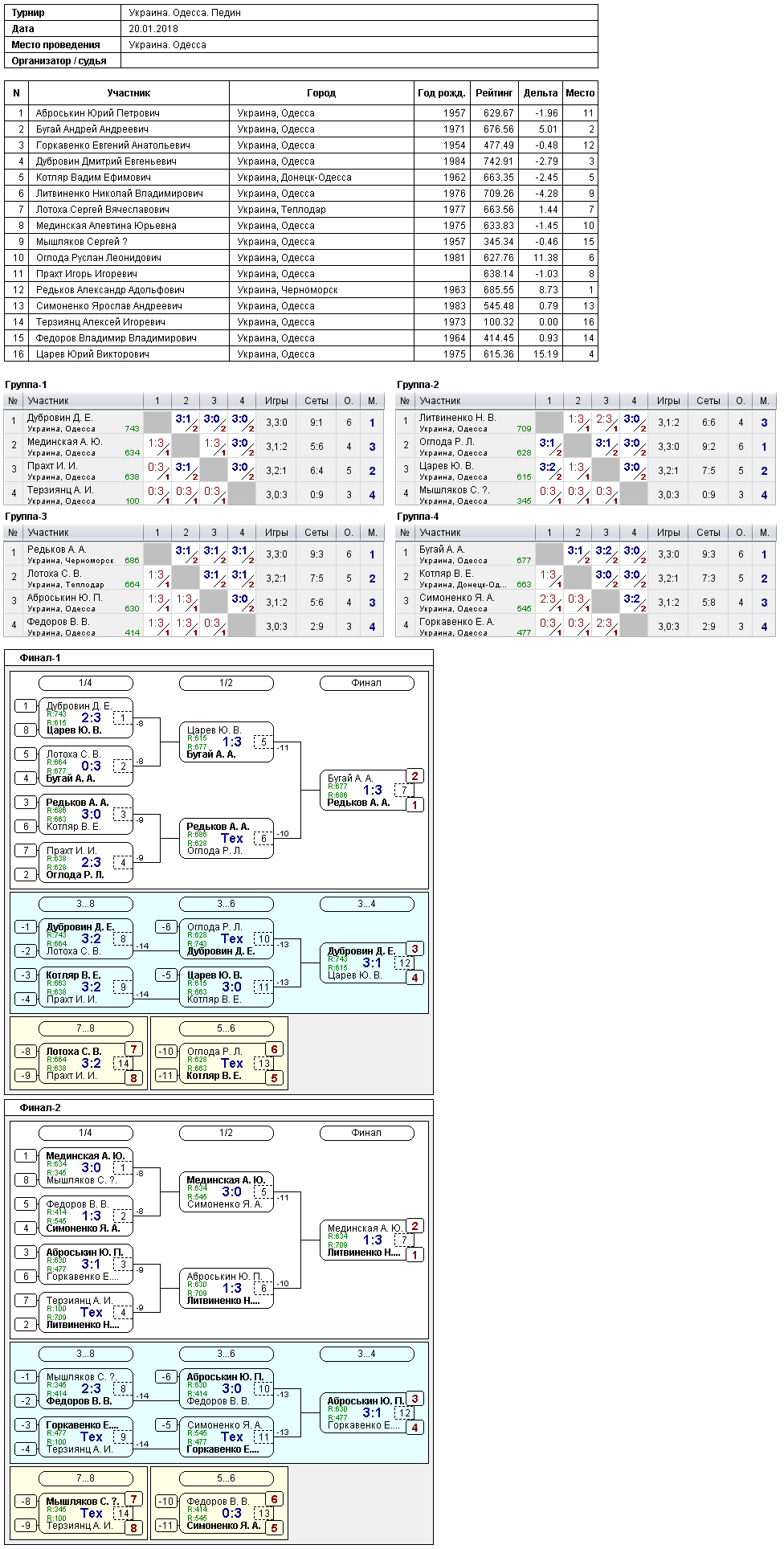Image resolution: width=784 pixels, height=1549 pixels.
Task: Click the Финал-2 section heading
Action: [x=40, y=1108]
